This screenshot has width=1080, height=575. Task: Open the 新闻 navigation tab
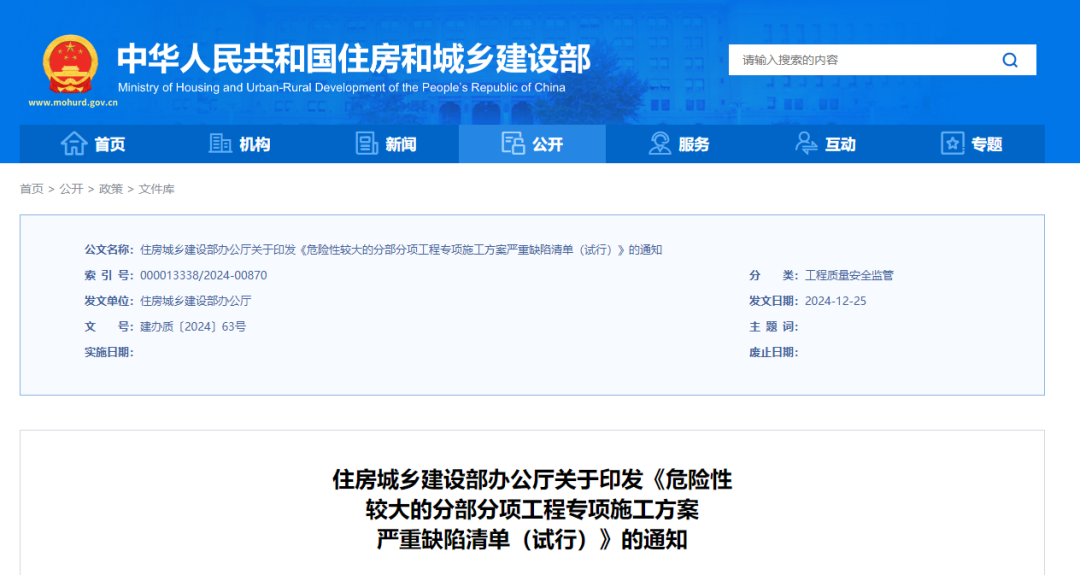pos(386,144)
